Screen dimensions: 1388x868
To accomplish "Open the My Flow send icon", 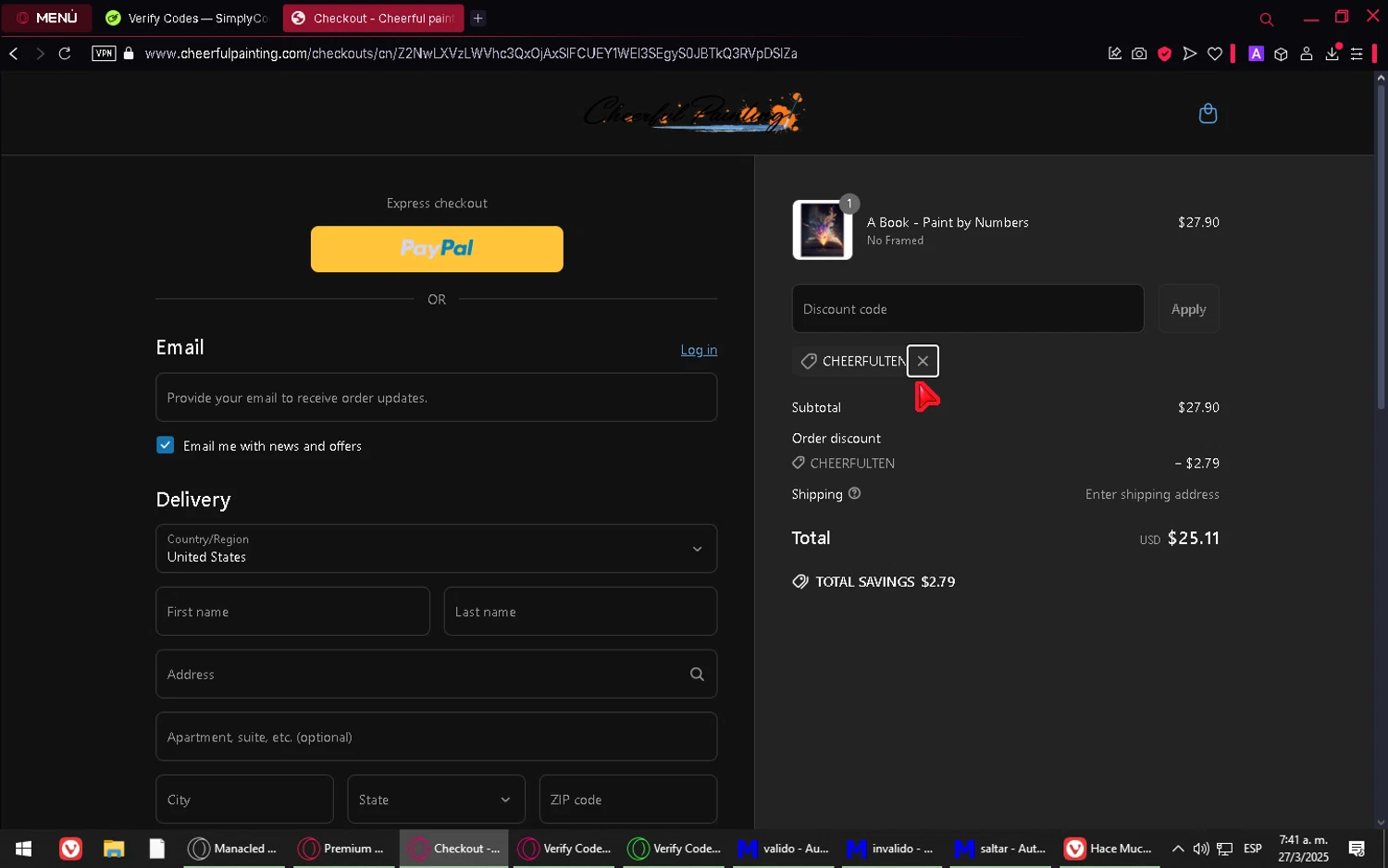I will (1190, 54).
